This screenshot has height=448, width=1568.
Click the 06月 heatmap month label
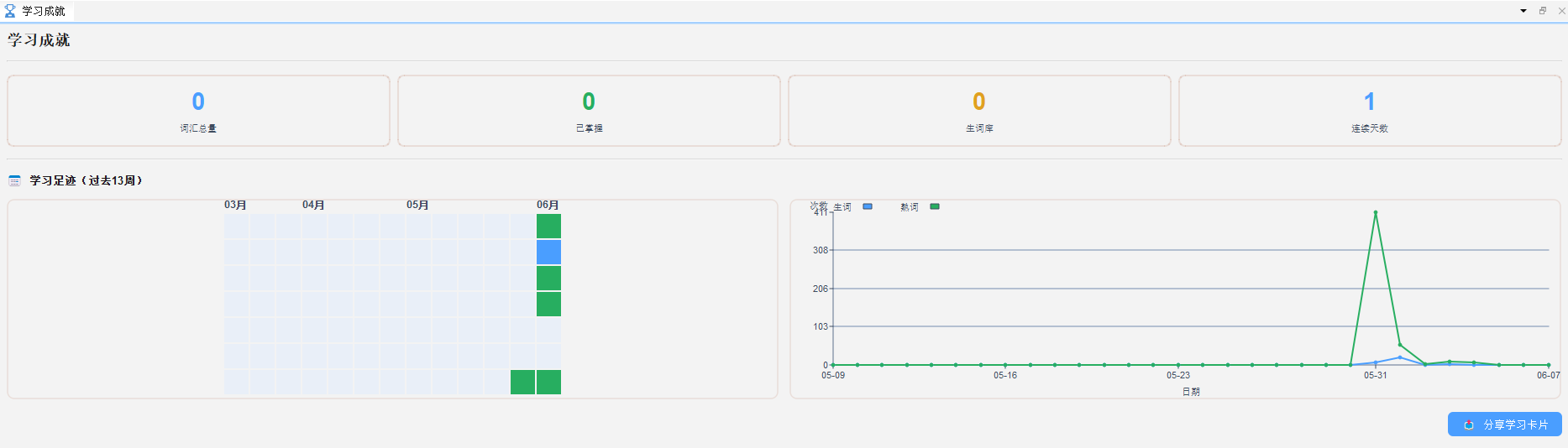(548, 205)
